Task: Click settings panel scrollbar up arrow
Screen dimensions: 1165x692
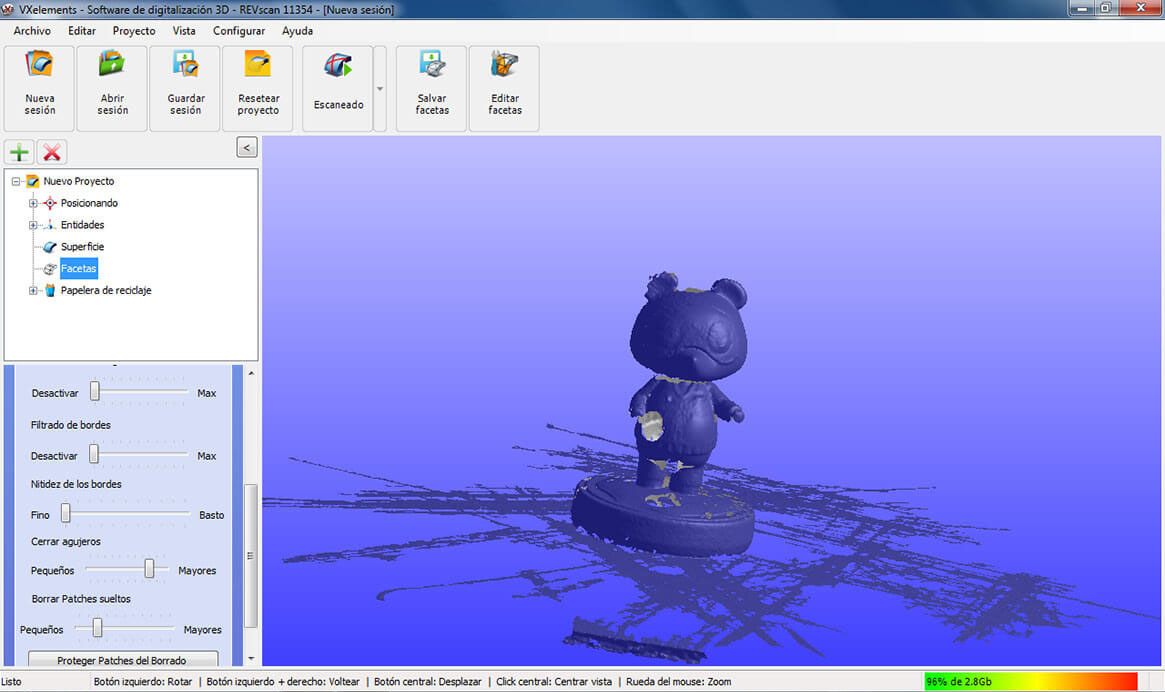Action: coord(251,372)
